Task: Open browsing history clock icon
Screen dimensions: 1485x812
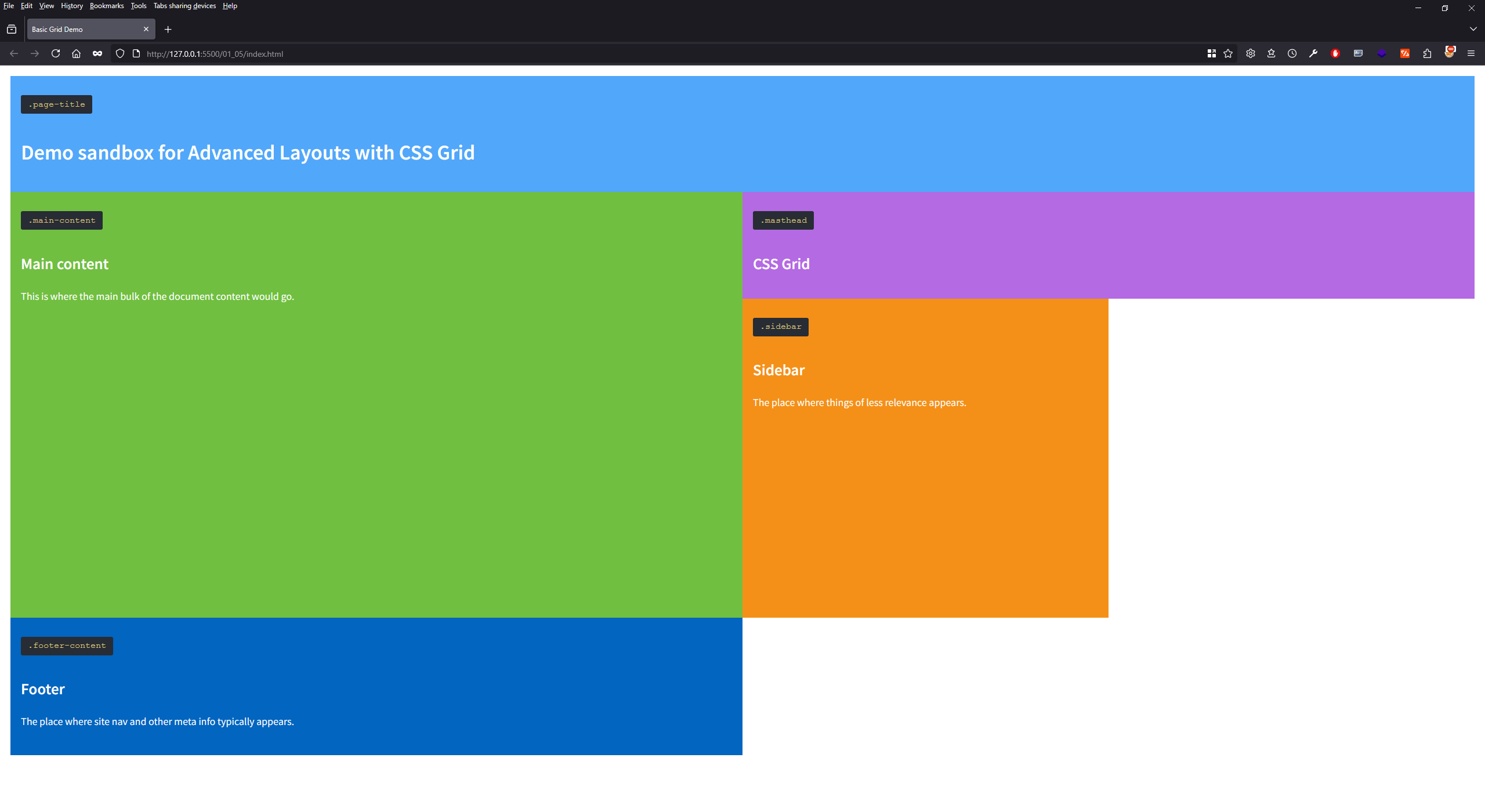Action: coord(1292,53)
